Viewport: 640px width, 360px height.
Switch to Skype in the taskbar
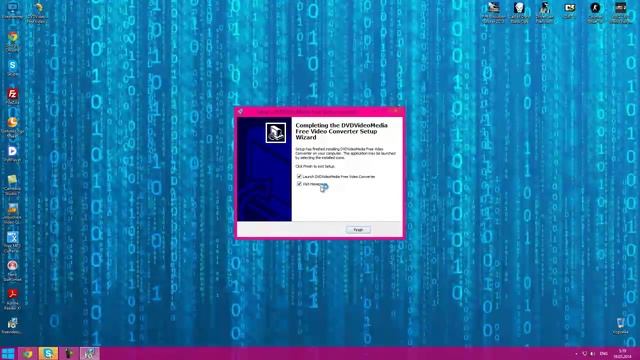(x=48, y=353)
